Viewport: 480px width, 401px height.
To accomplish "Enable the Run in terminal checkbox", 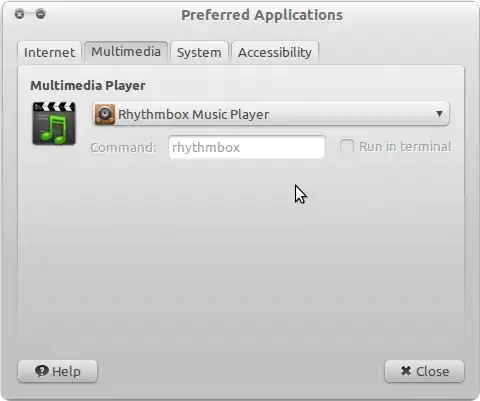I will [347, 146].
